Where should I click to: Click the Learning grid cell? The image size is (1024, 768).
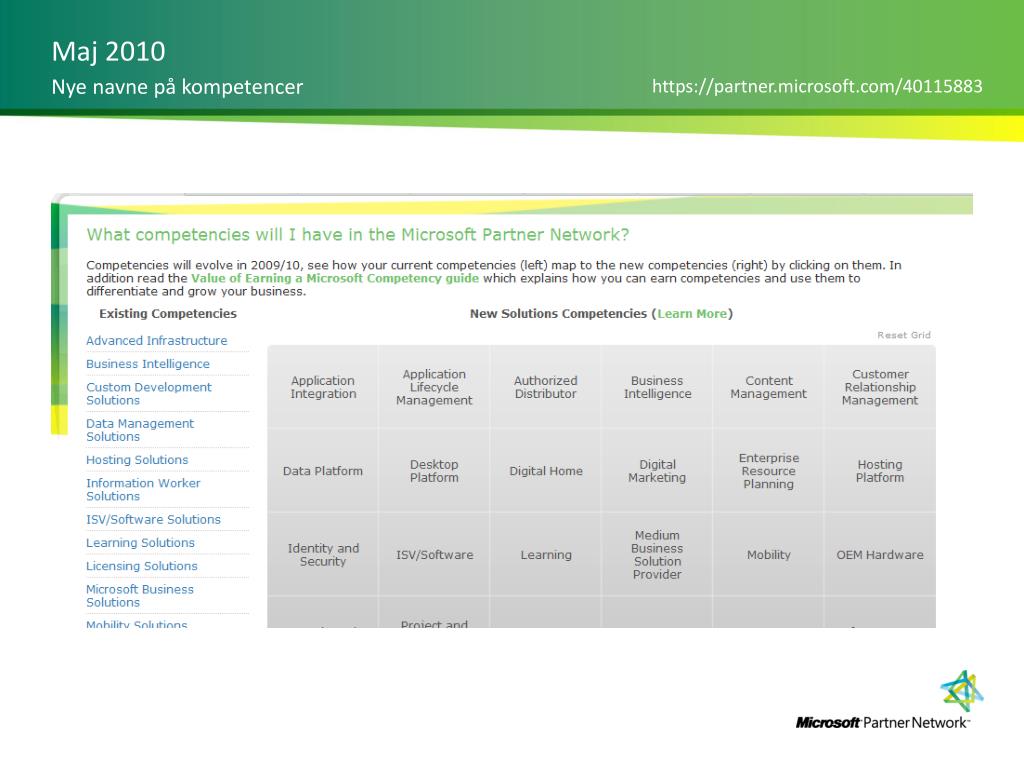click(x=545, y=554)
